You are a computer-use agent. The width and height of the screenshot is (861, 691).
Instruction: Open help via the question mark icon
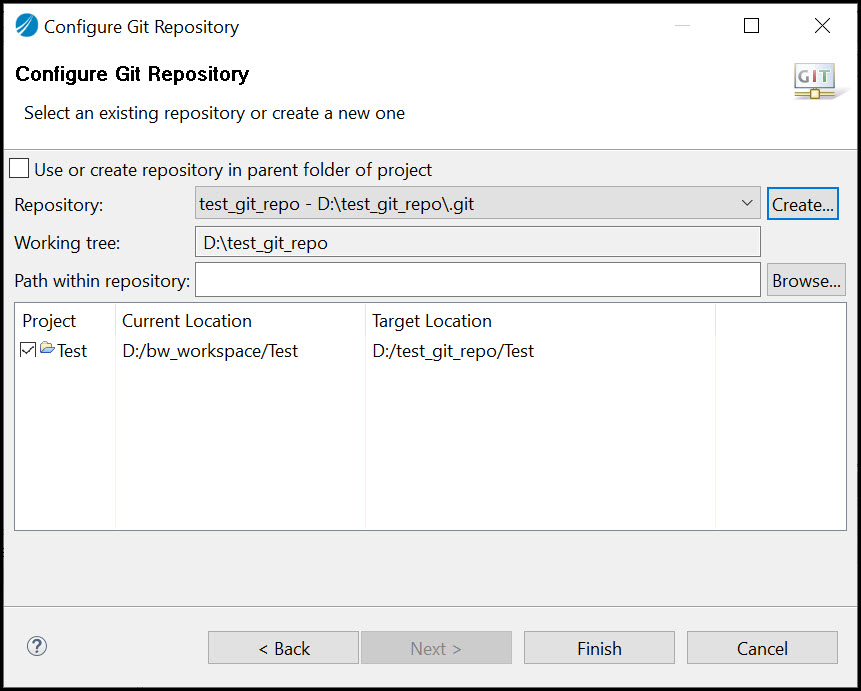(36, 647)
